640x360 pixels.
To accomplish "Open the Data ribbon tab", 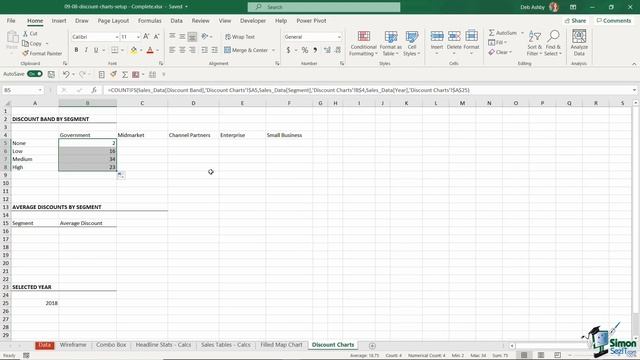I will [176, 20].
